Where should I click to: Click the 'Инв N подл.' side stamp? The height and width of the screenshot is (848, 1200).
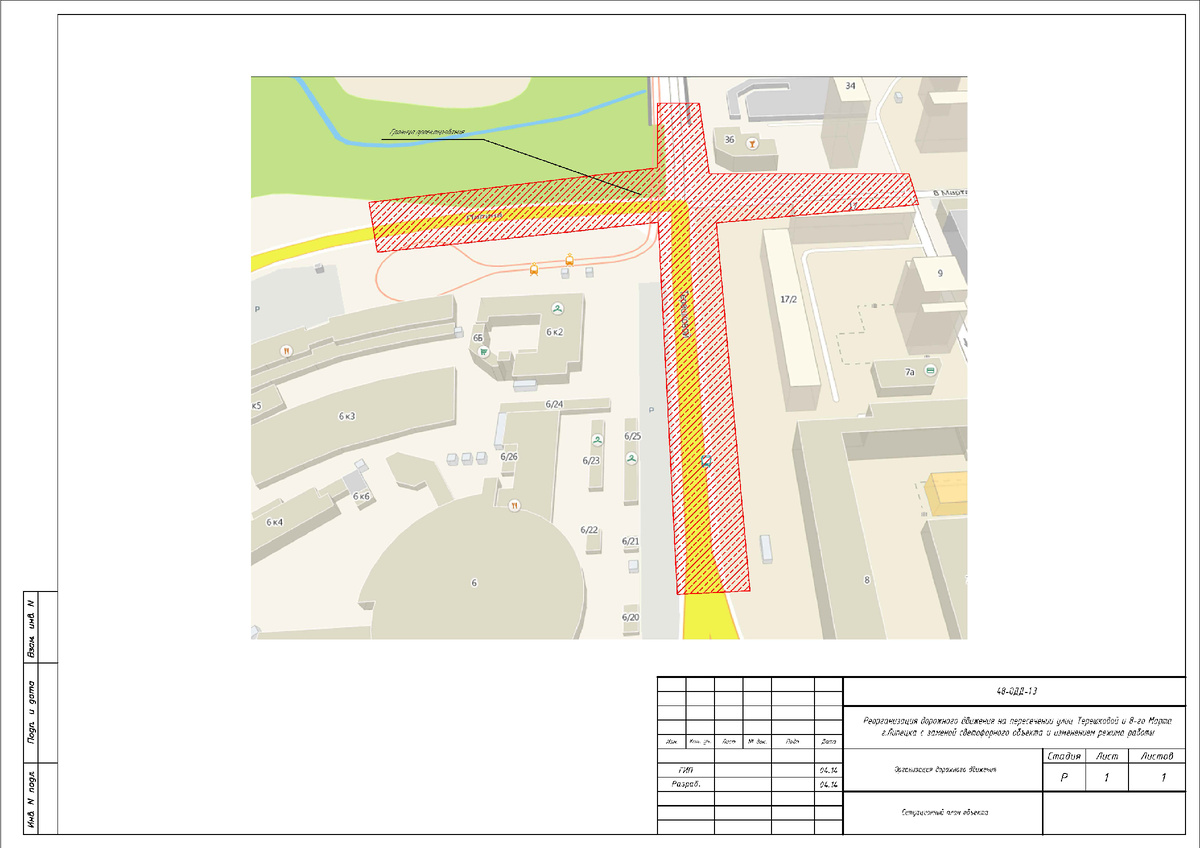31,801
